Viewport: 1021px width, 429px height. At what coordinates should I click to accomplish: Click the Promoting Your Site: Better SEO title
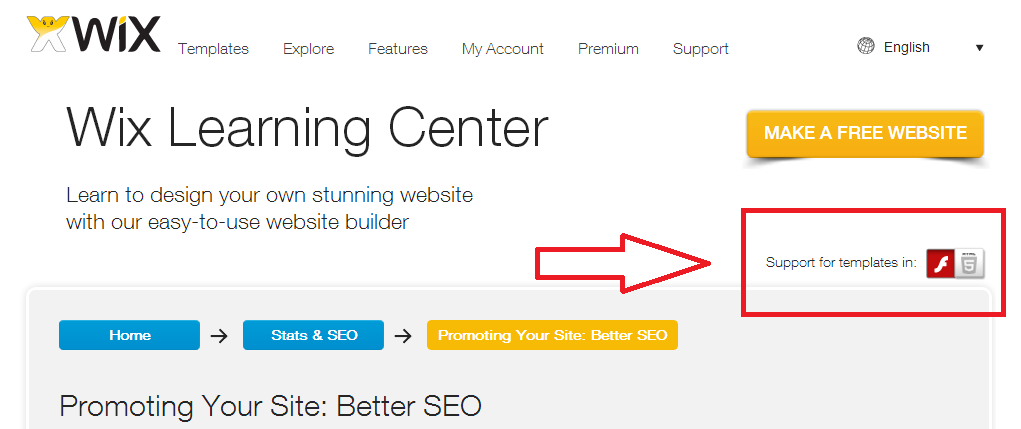click(270, 406)
